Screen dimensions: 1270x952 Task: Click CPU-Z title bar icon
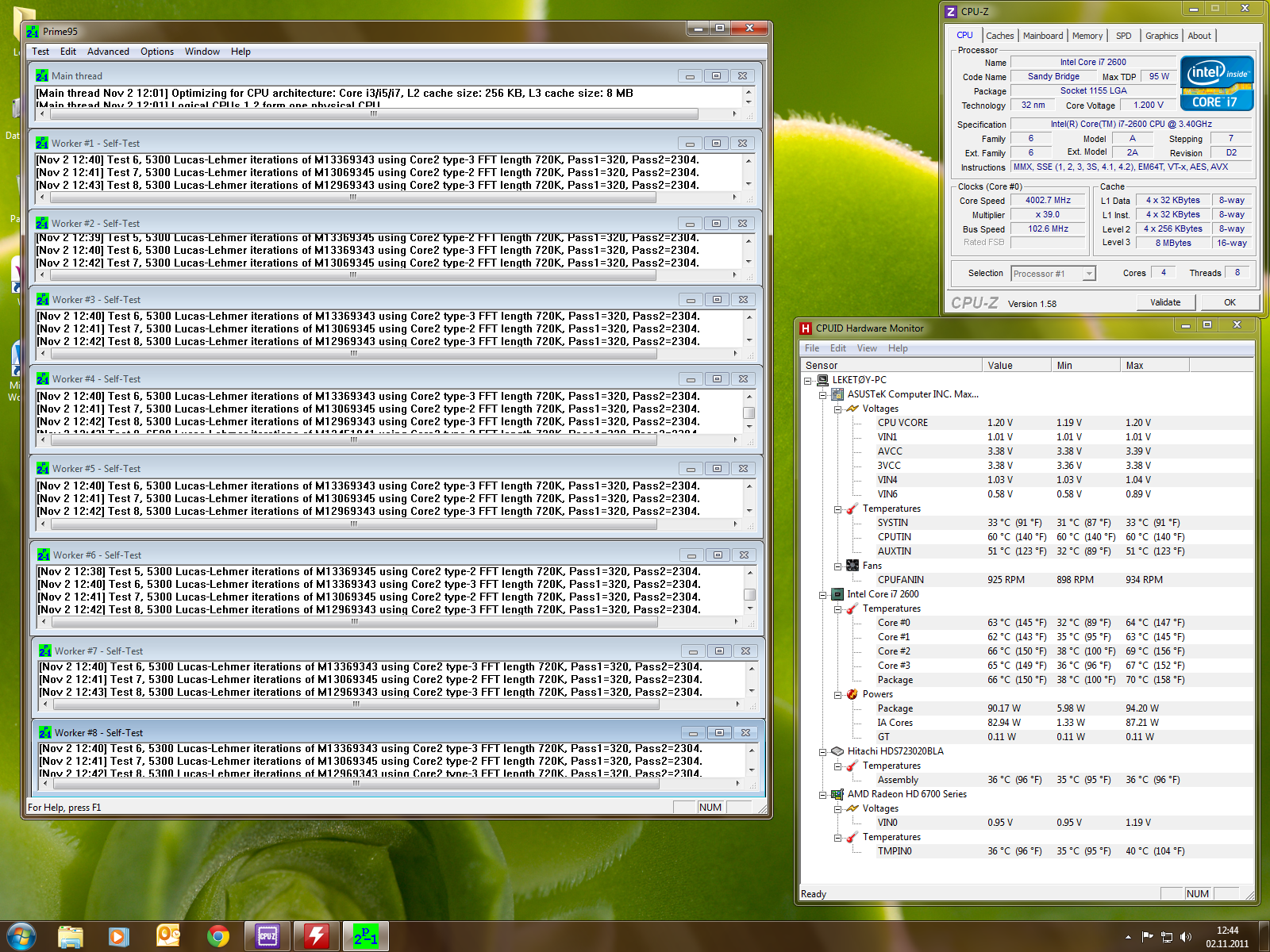click(x=951, y=12)
